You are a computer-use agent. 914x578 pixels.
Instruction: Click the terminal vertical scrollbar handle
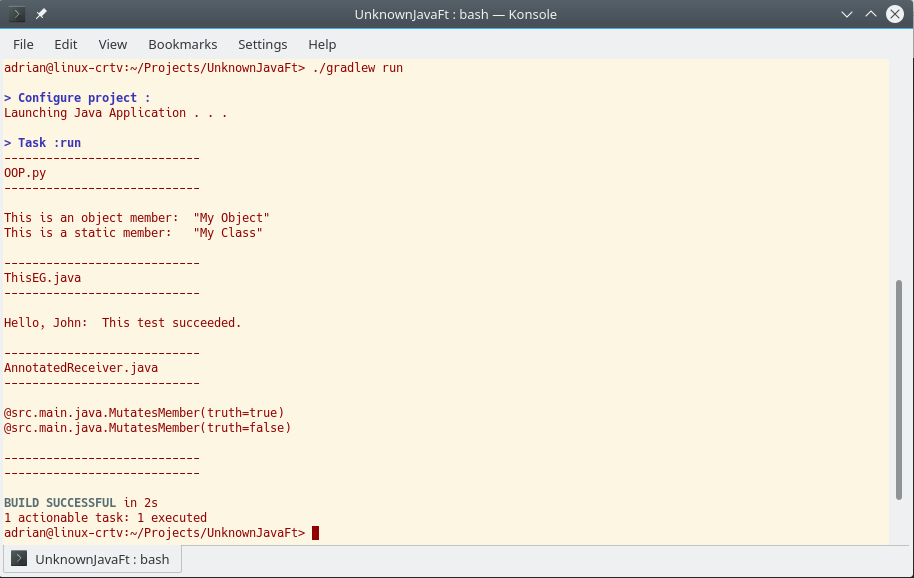click(x=899, y=390)
